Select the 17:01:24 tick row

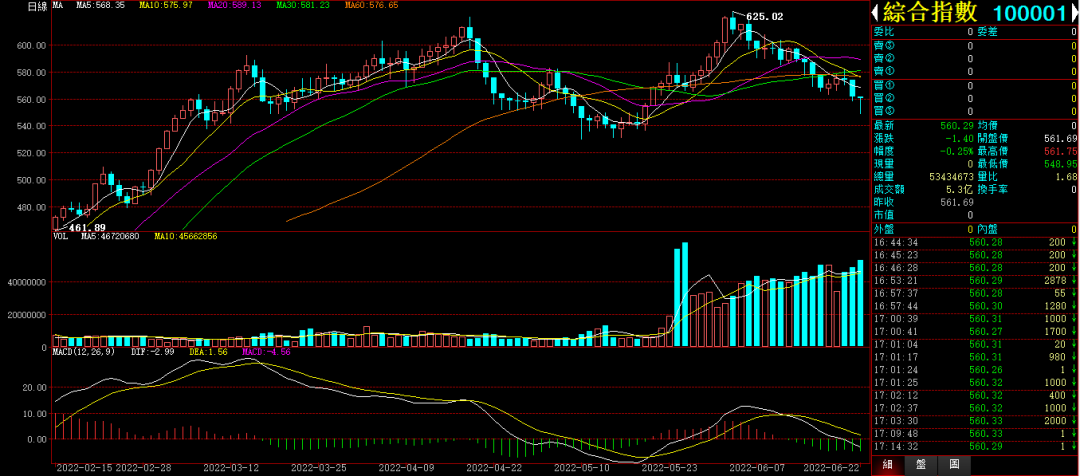(975, 369)
